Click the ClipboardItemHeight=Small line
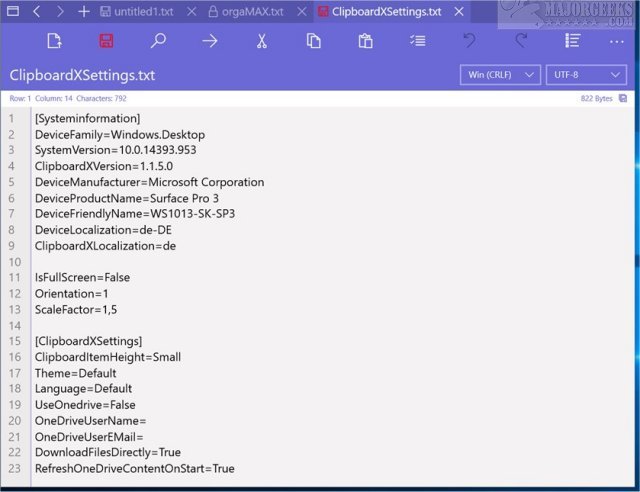Viewport: 640px width, 492px height. point(108,357)
